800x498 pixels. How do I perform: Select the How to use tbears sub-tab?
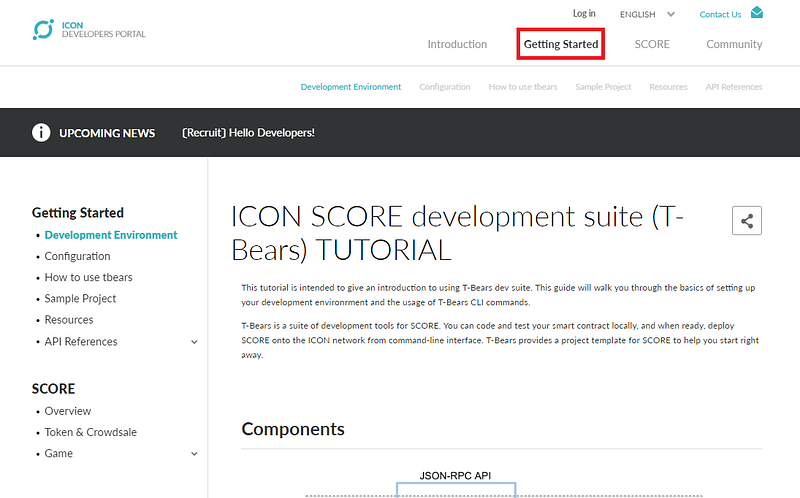tap(523, 87)
